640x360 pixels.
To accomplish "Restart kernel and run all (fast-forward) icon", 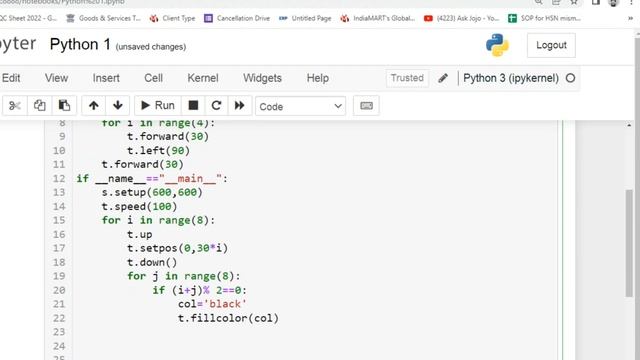I will point(240,106).
